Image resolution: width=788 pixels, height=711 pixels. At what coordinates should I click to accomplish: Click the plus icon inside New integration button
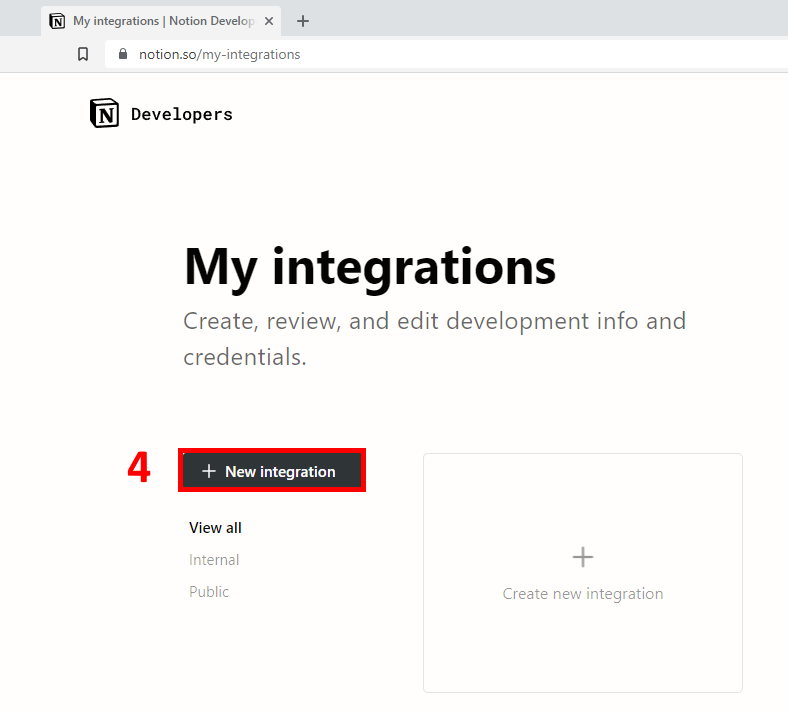(x=208, y=471)
